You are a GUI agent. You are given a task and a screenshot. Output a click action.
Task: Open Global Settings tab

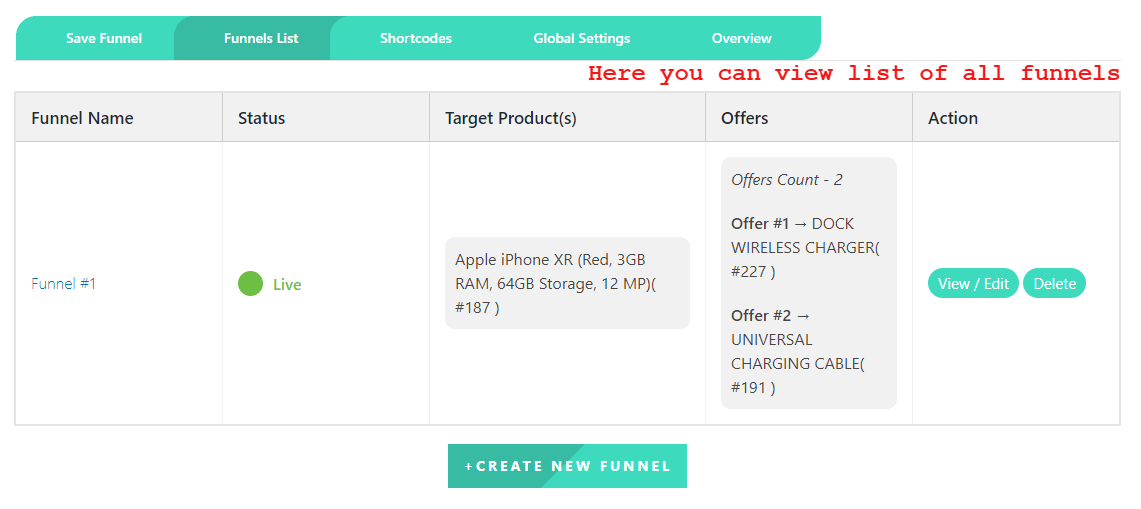[x=582, y=38]
